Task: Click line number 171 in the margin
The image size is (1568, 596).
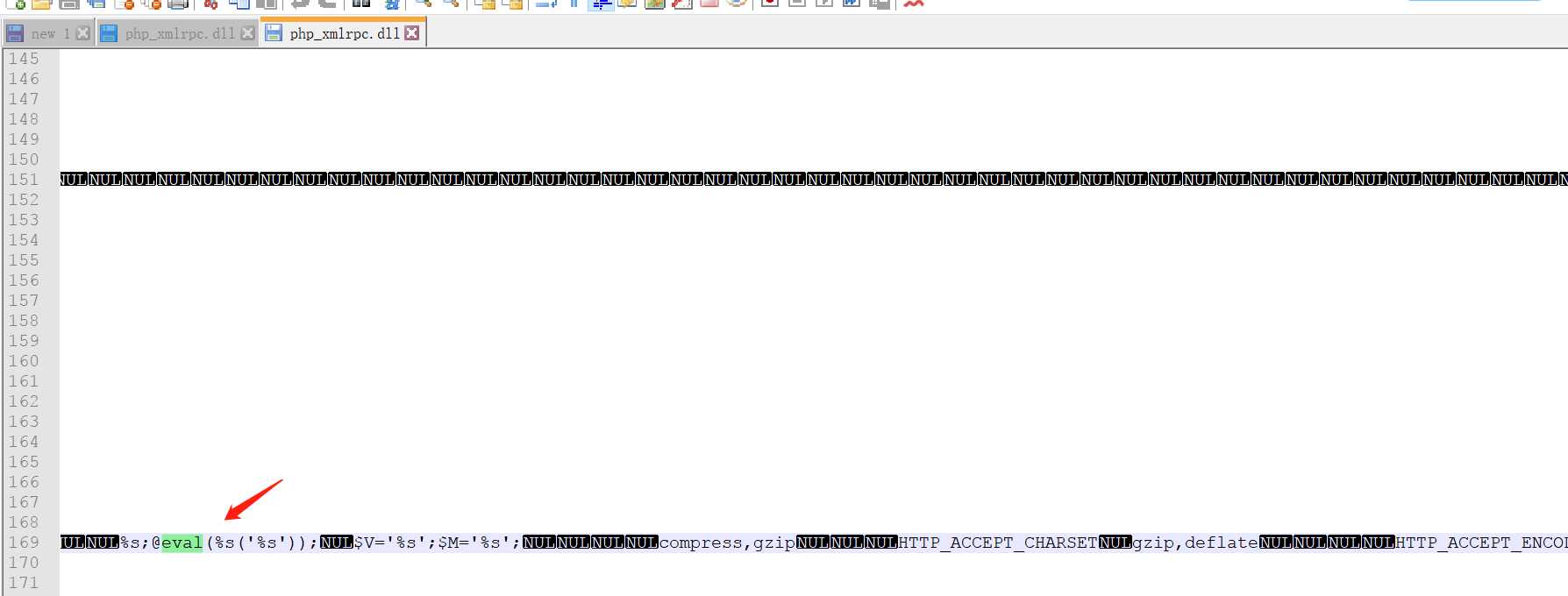Action: [x=24, y=583]
